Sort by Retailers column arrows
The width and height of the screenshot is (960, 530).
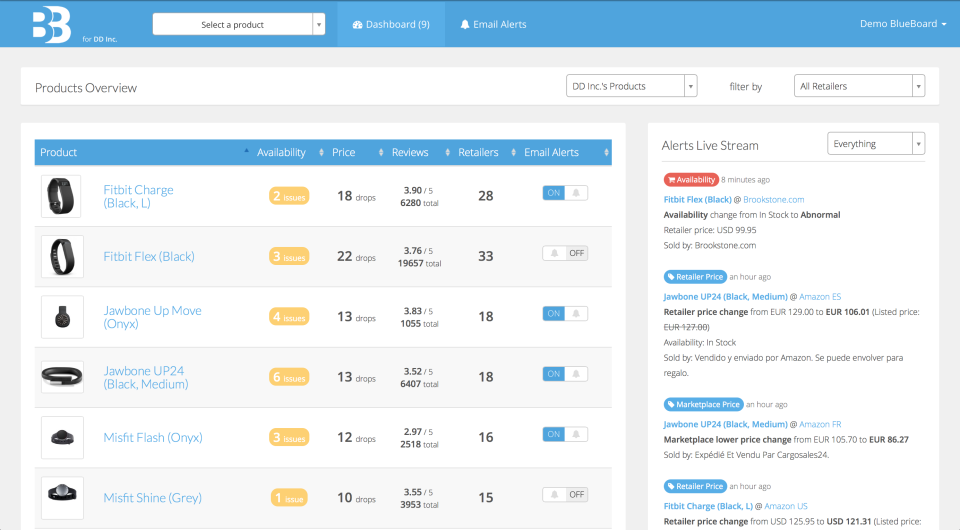pos(513,152)
